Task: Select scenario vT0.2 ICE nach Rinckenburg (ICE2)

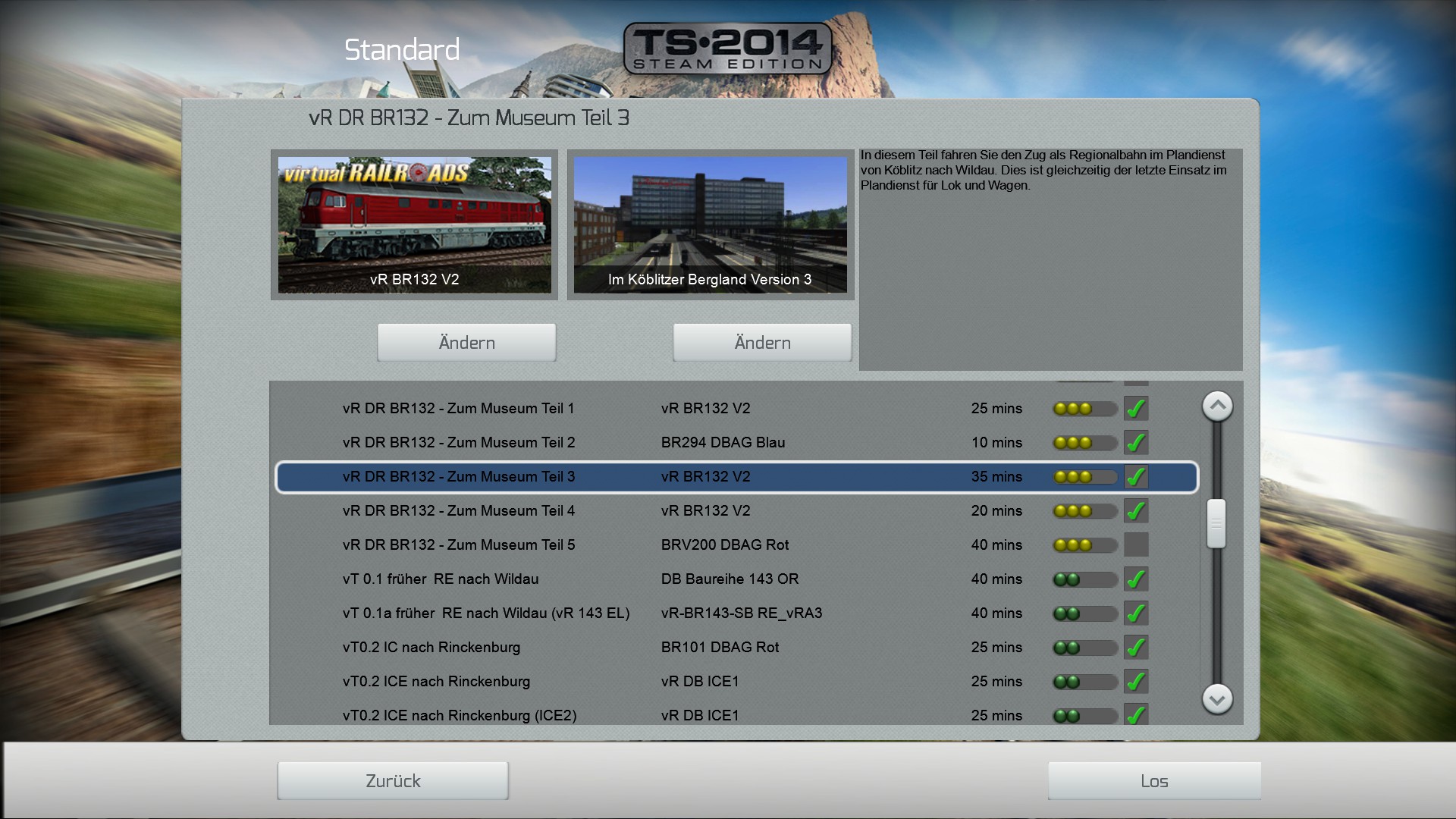Action: (x=460, y=715)
